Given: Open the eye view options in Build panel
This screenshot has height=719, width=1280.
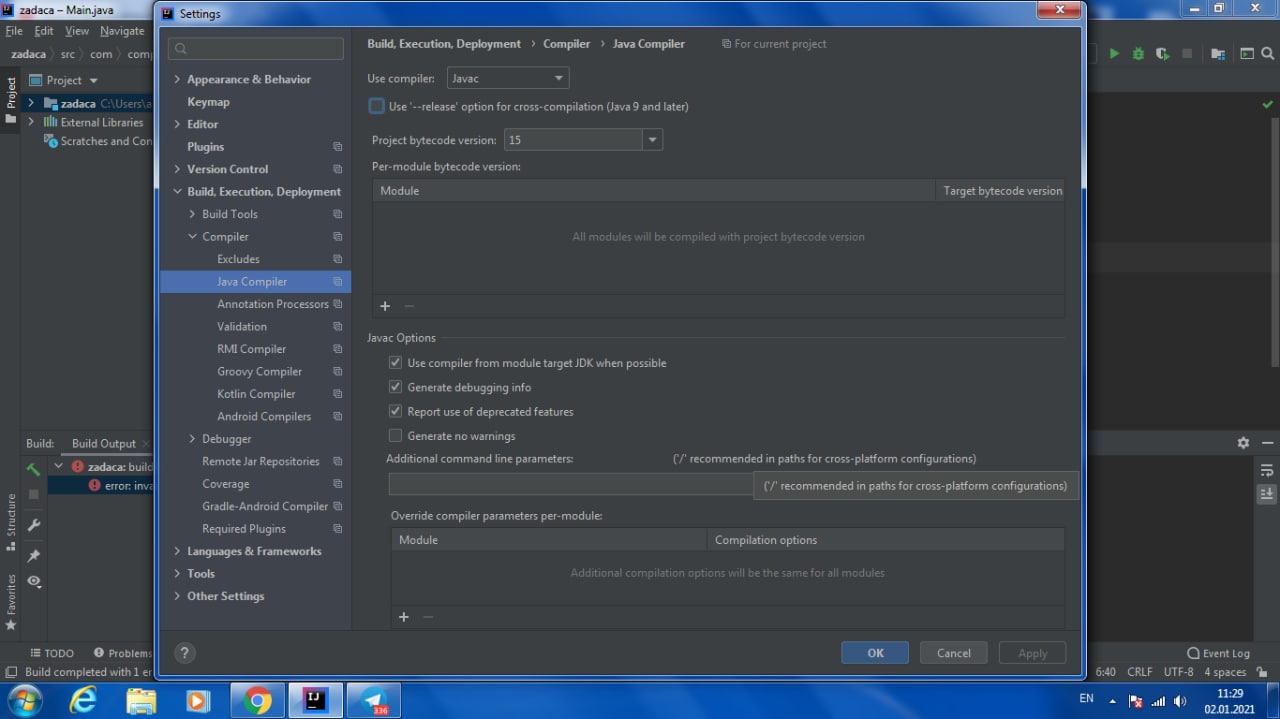Looking at the screenshot, I should 33,581.
